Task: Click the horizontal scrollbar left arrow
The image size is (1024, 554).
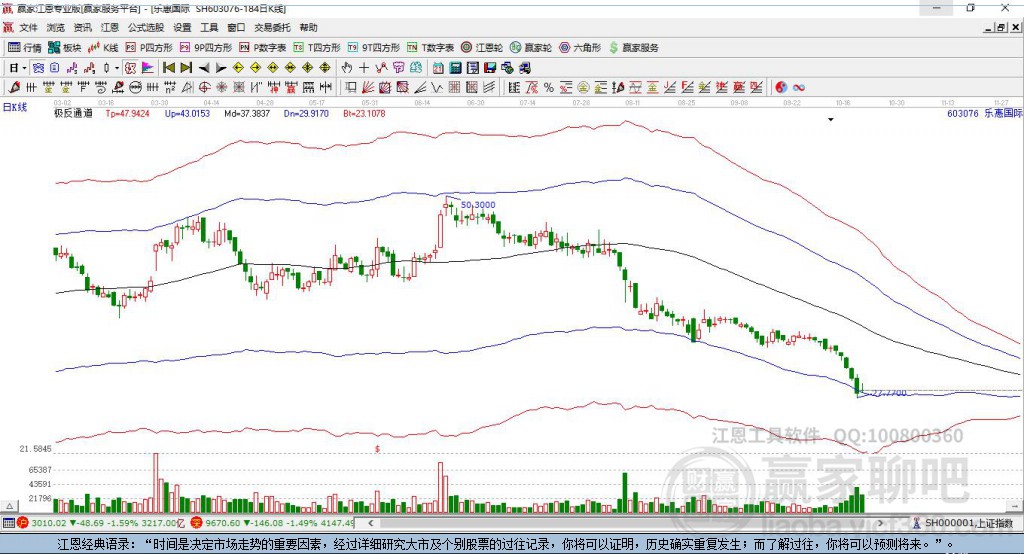Action: click(370, 523)
